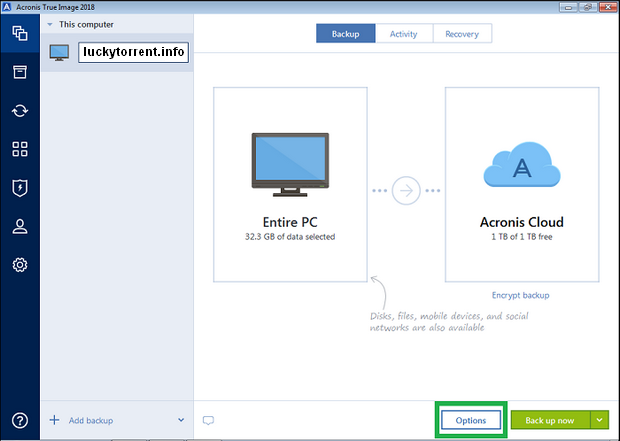This screenshot has height=441, width=620.
Task: Open the Account person icon
Action: [20, 226]
